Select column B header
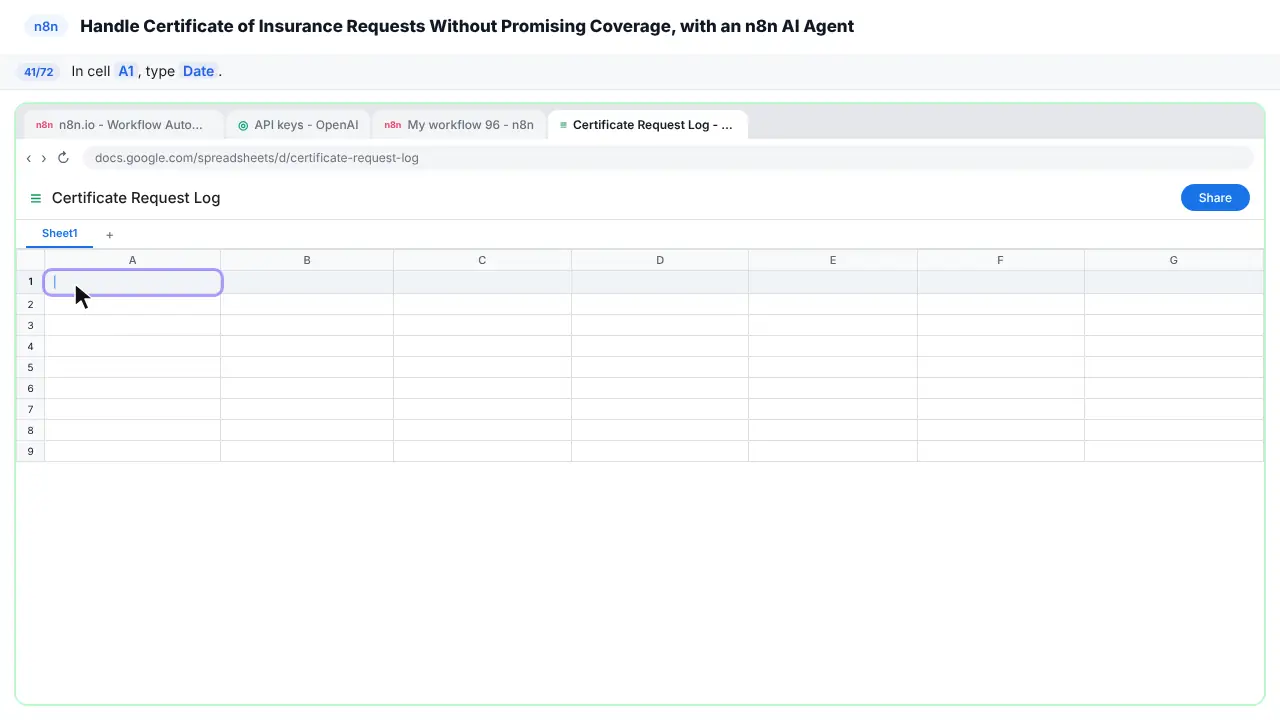Image resolution: width=1280 pixels, height=720 pixels. click(x=307, y=260)
